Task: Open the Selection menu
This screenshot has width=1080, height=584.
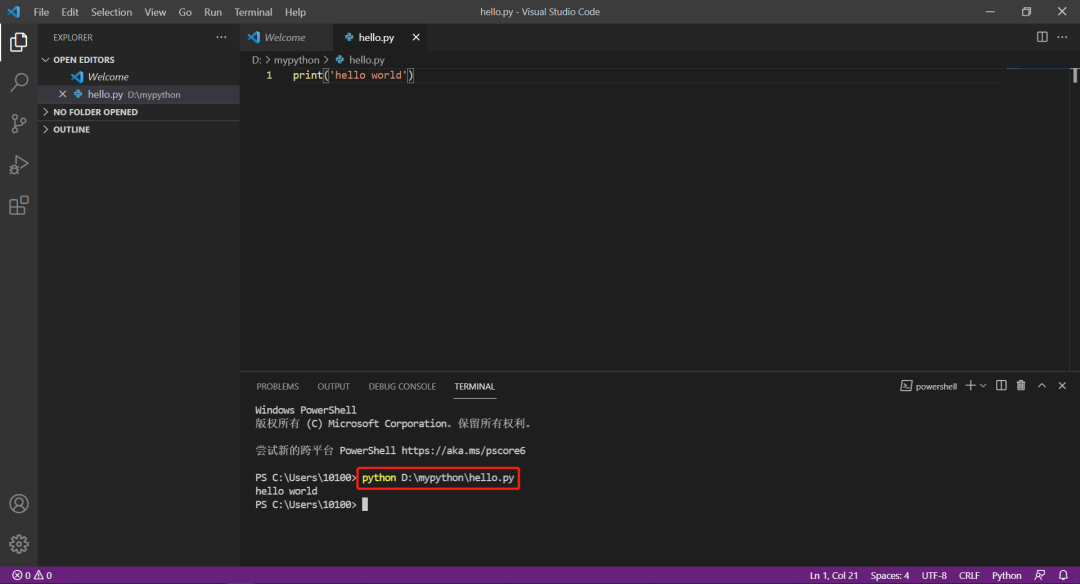Action: click(x=112, y=12)
